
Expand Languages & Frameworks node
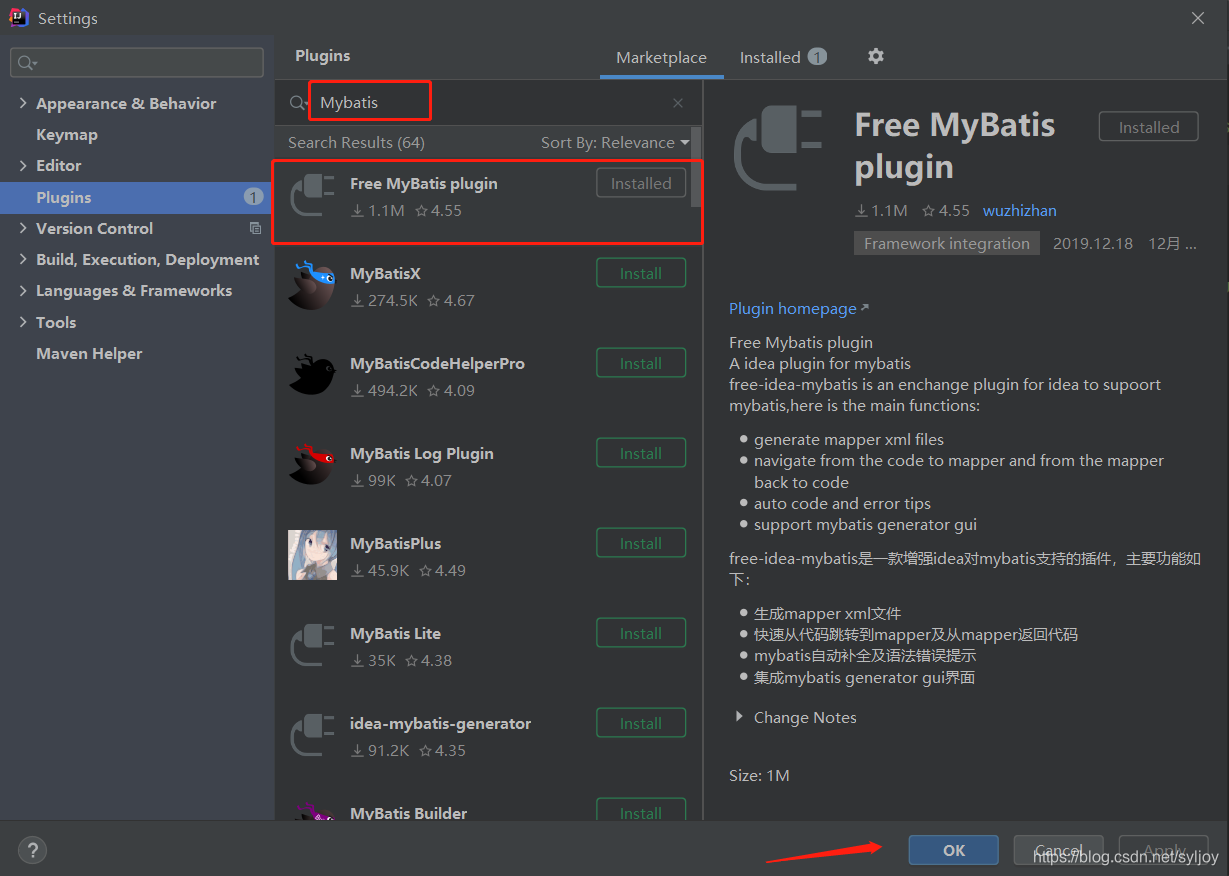tap(23, 290)
